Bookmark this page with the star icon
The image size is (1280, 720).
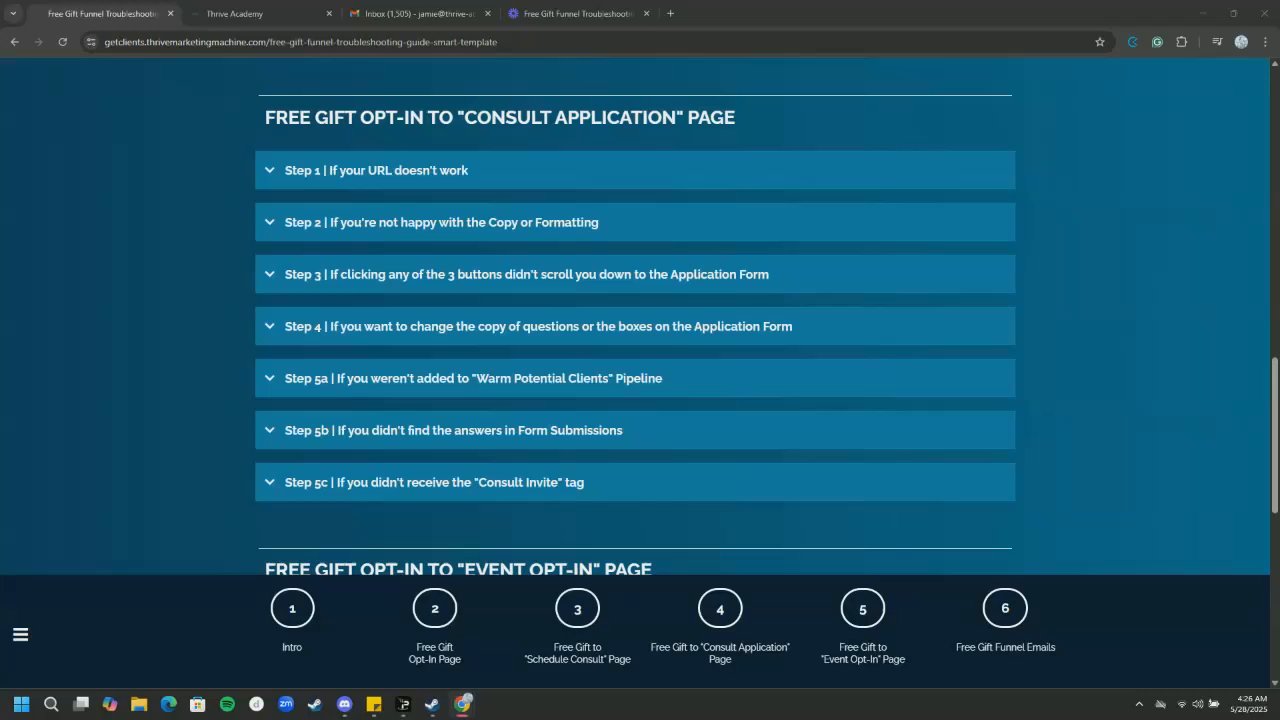coord(1100,42)
